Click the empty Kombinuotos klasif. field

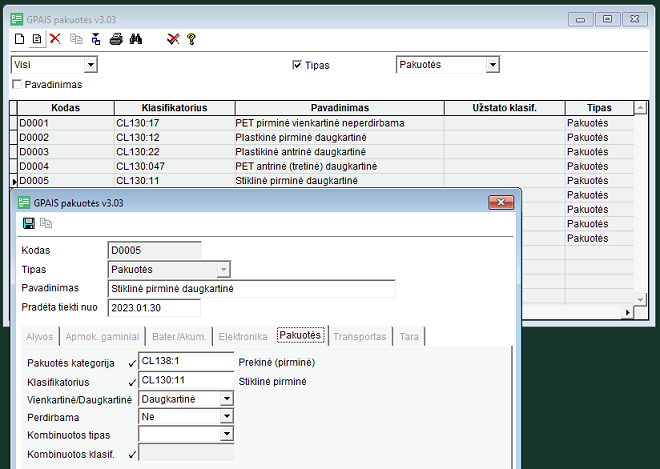point(186,453)
